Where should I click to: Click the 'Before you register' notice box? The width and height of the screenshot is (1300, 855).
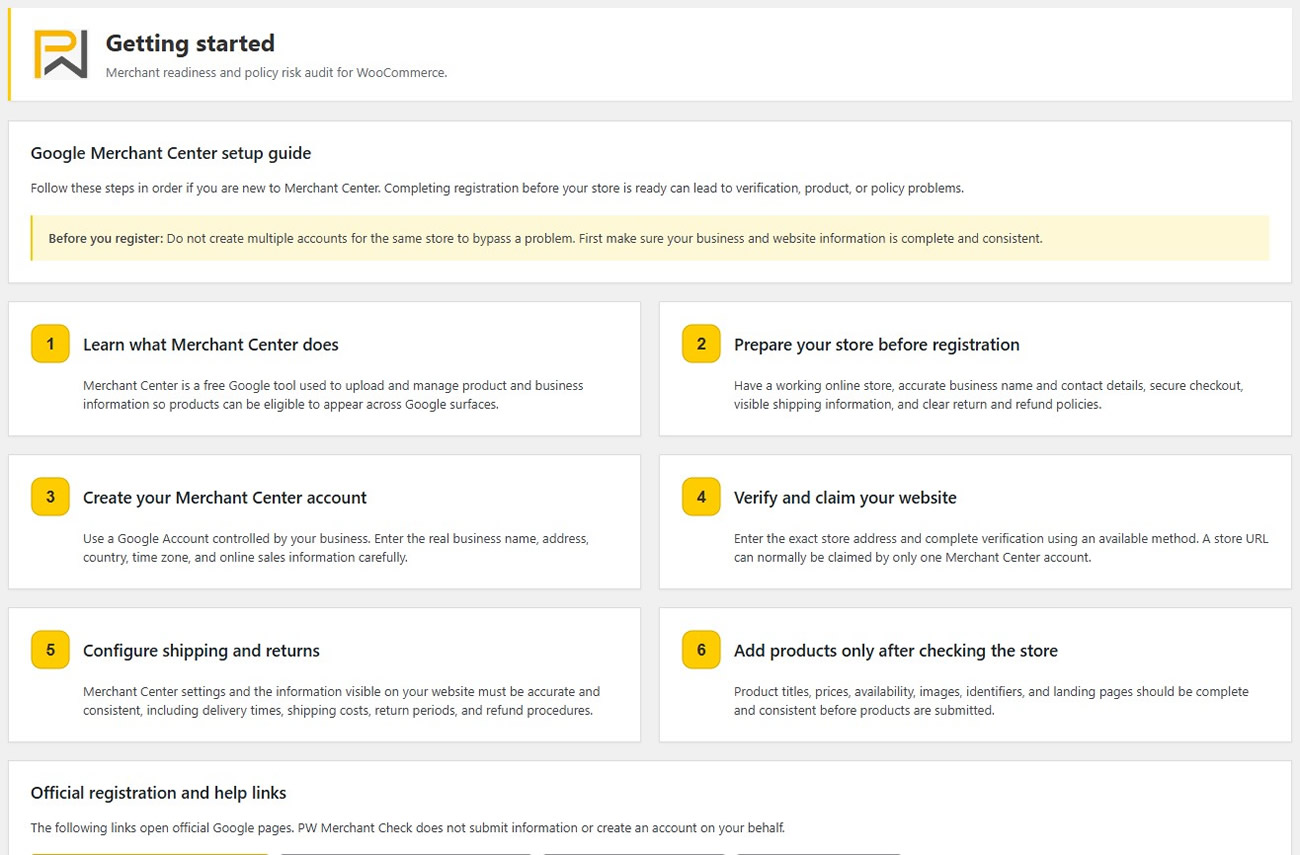click(x=650, y=238)
